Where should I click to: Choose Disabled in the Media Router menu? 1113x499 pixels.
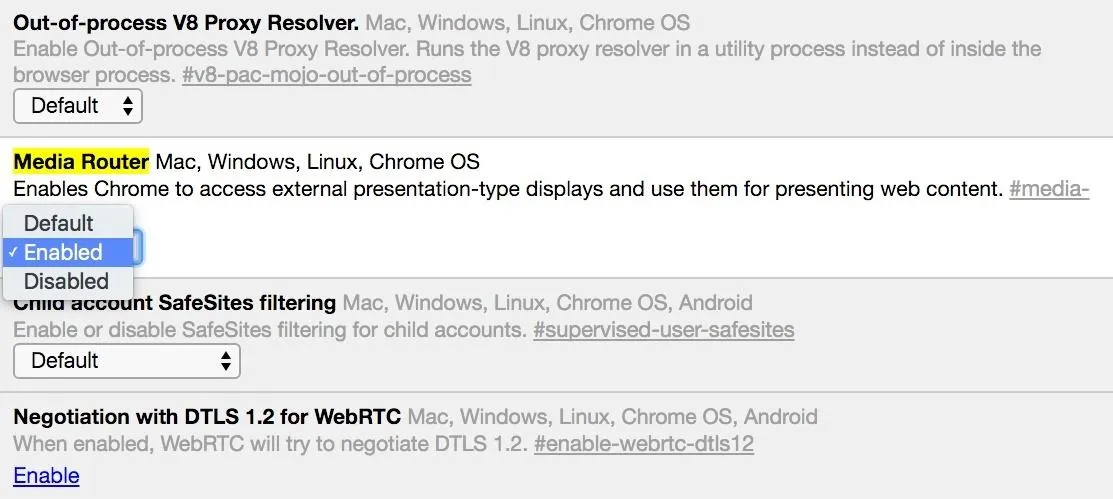68,281
